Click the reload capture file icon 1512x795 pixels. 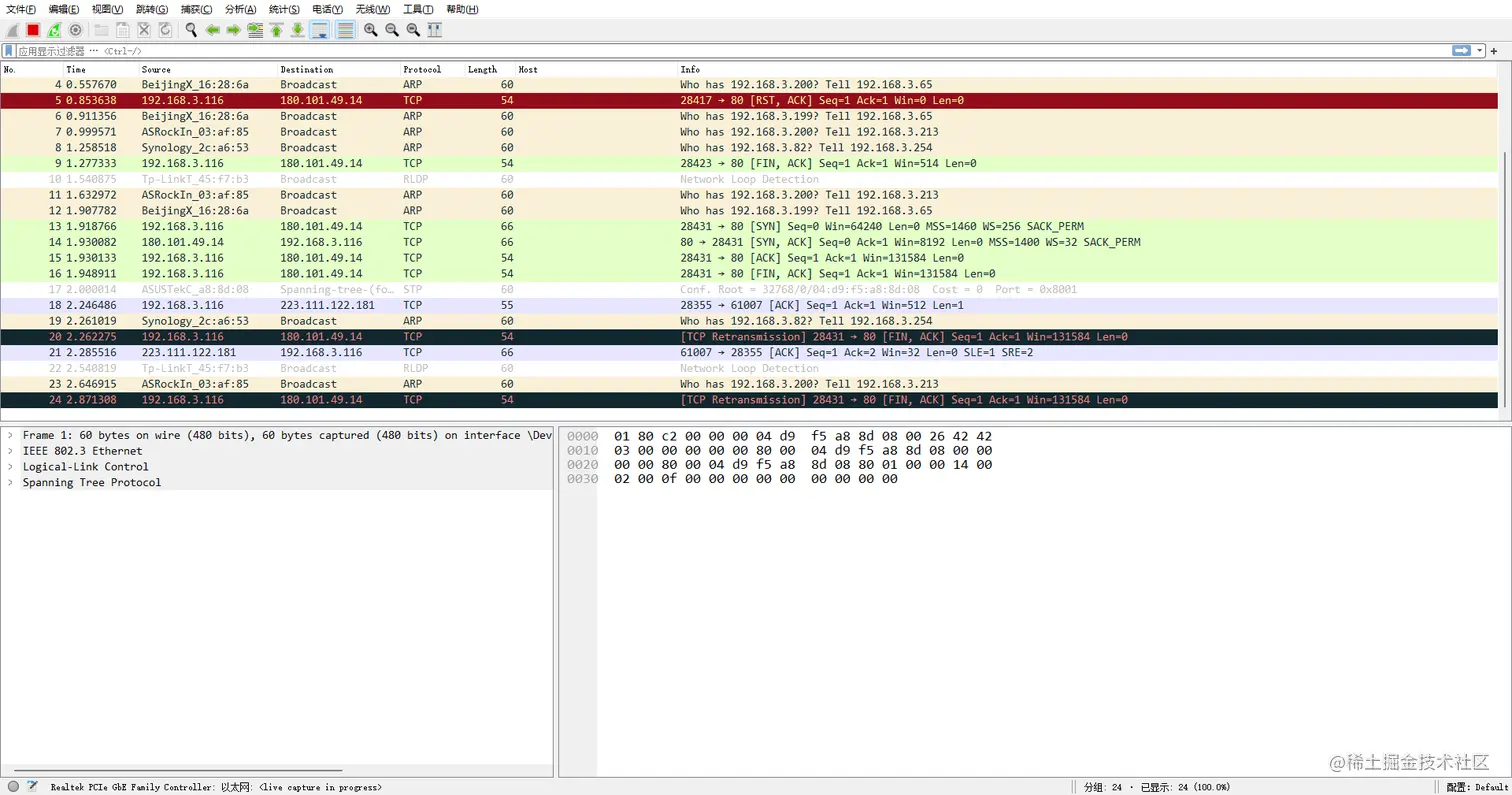(165, 30)
